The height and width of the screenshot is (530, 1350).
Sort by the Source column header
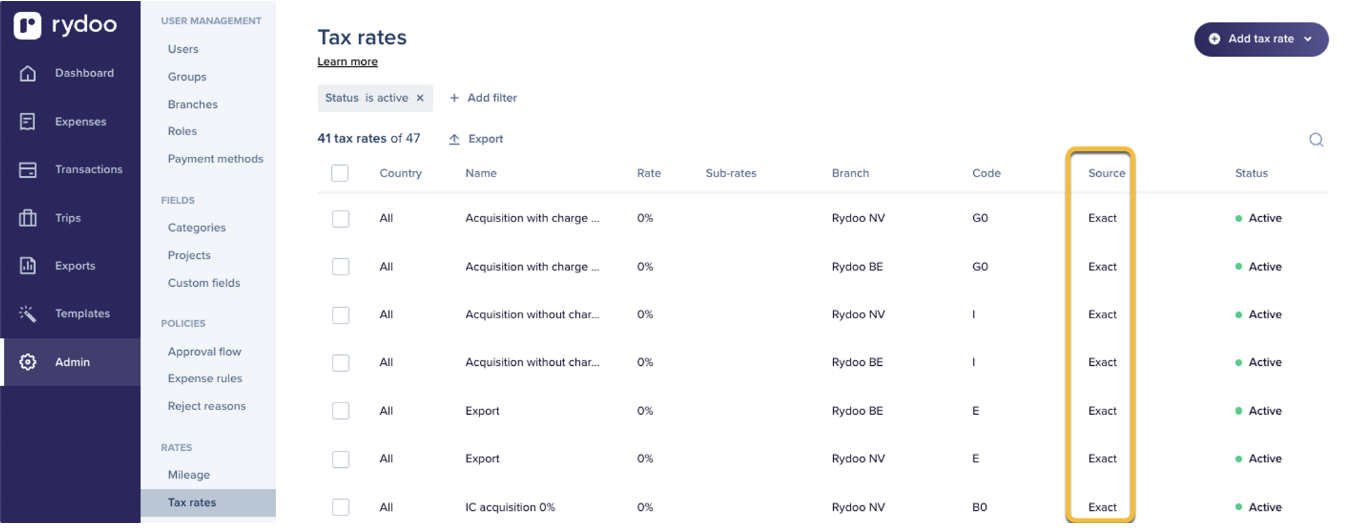coord(1106,173)
